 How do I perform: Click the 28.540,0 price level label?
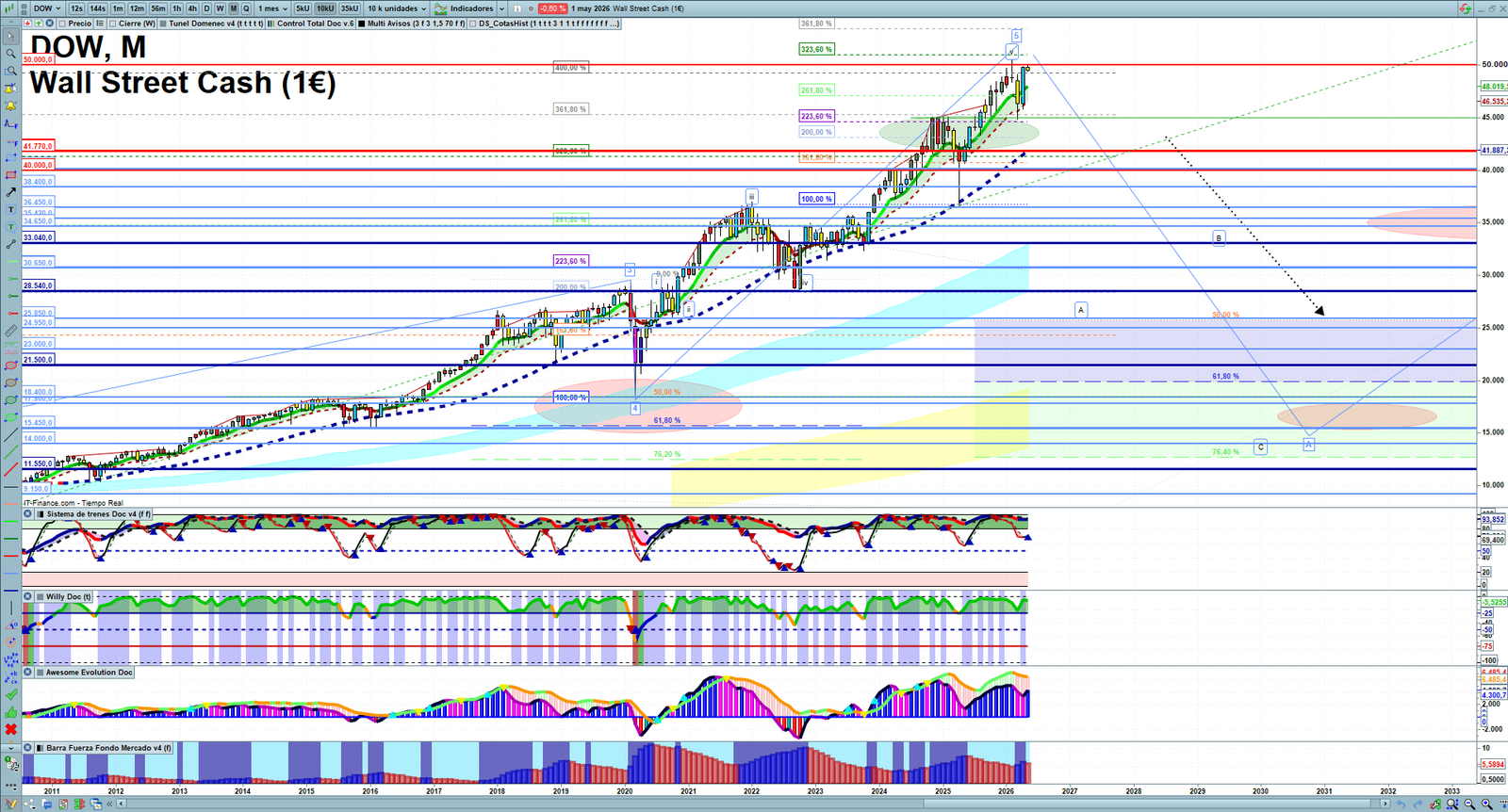pyautogui.click(x=39, y=285)
